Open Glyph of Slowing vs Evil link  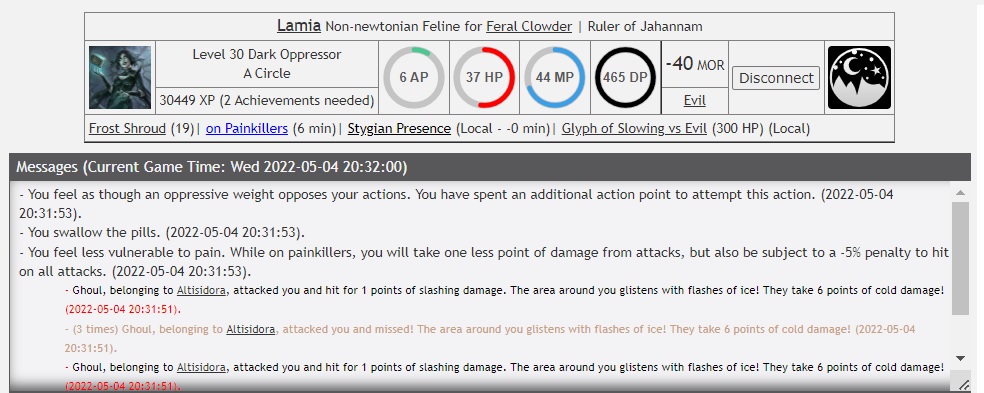[634, 129]
